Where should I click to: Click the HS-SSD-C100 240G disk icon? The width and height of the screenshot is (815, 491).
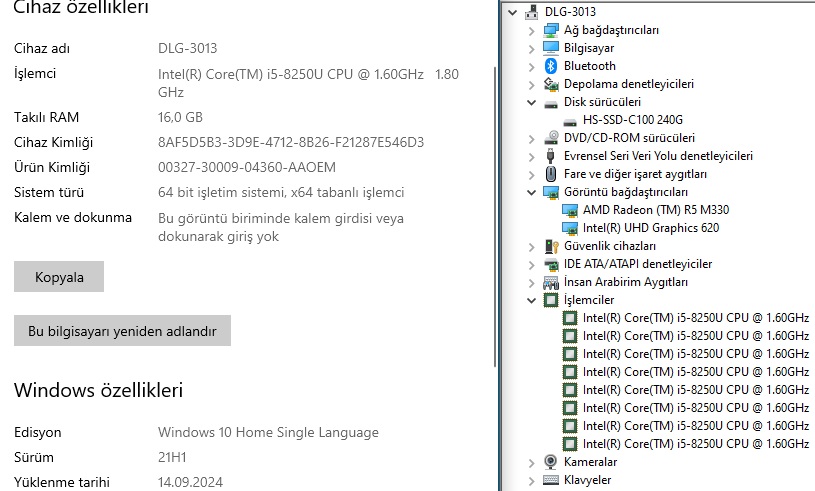pos(570,121)
